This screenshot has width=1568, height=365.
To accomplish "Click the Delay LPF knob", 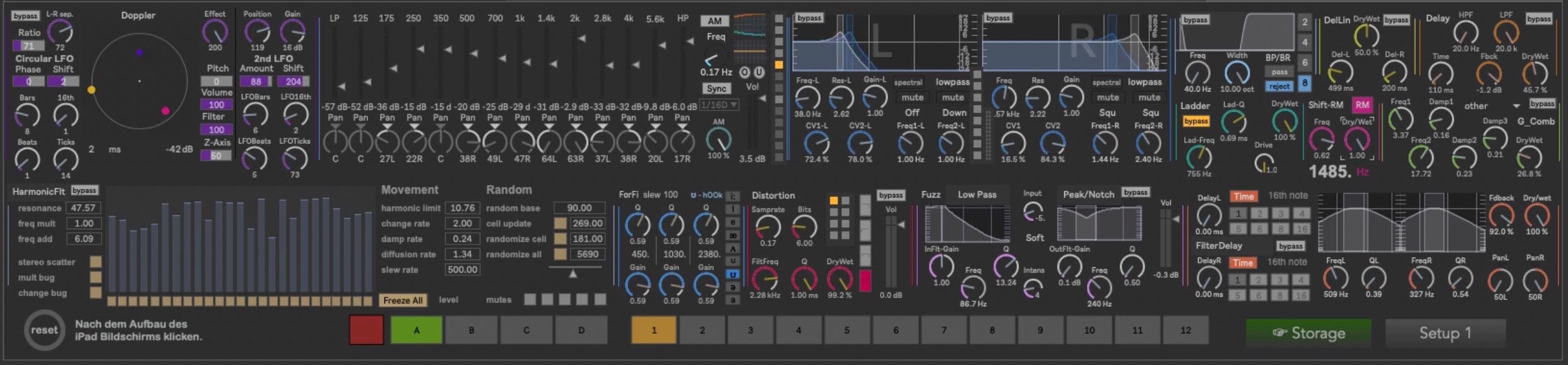I will point(1506,32).
